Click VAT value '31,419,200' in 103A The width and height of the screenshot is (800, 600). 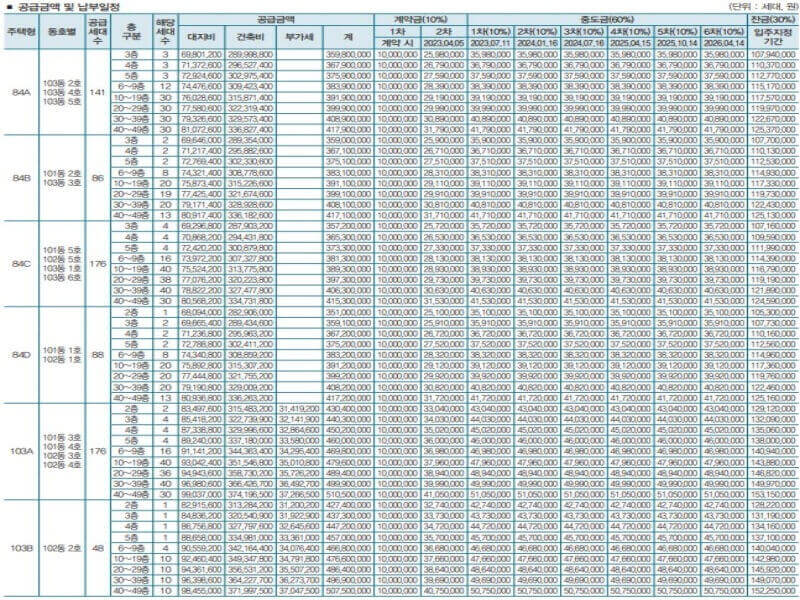[x=299, y=409]
